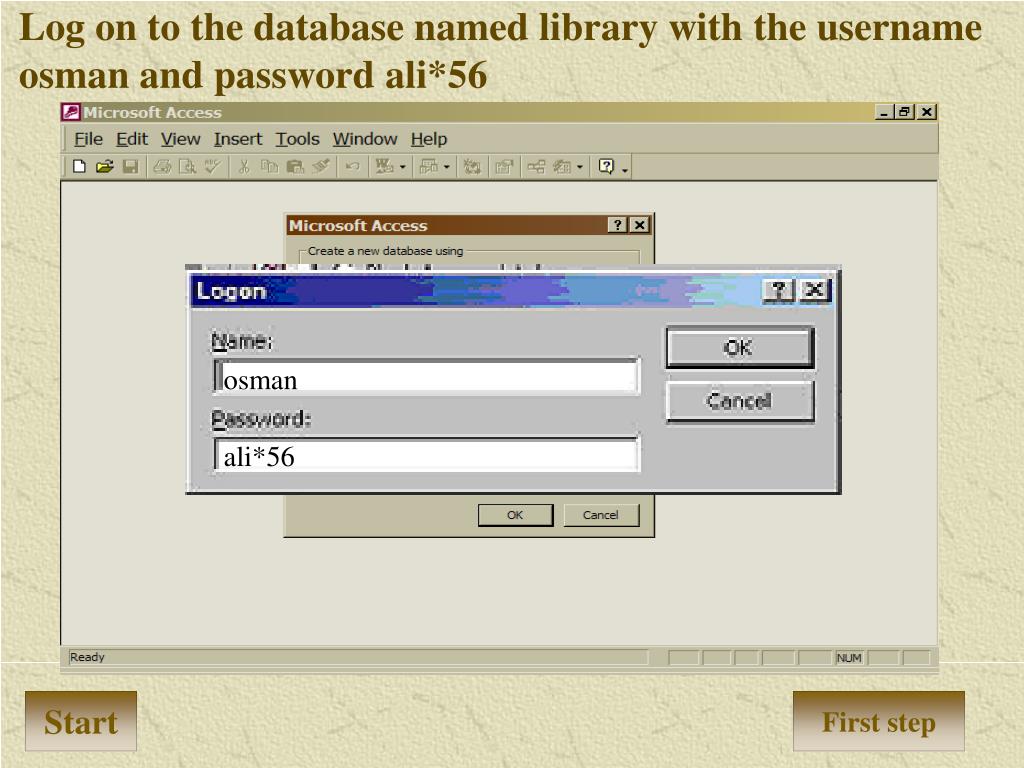Open the Window menu

tap(365, 139)
